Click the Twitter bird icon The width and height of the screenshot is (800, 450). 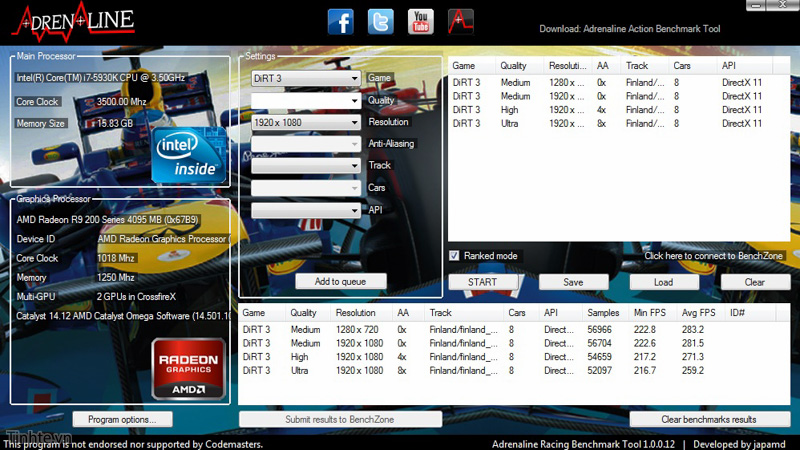coord(381,22)
